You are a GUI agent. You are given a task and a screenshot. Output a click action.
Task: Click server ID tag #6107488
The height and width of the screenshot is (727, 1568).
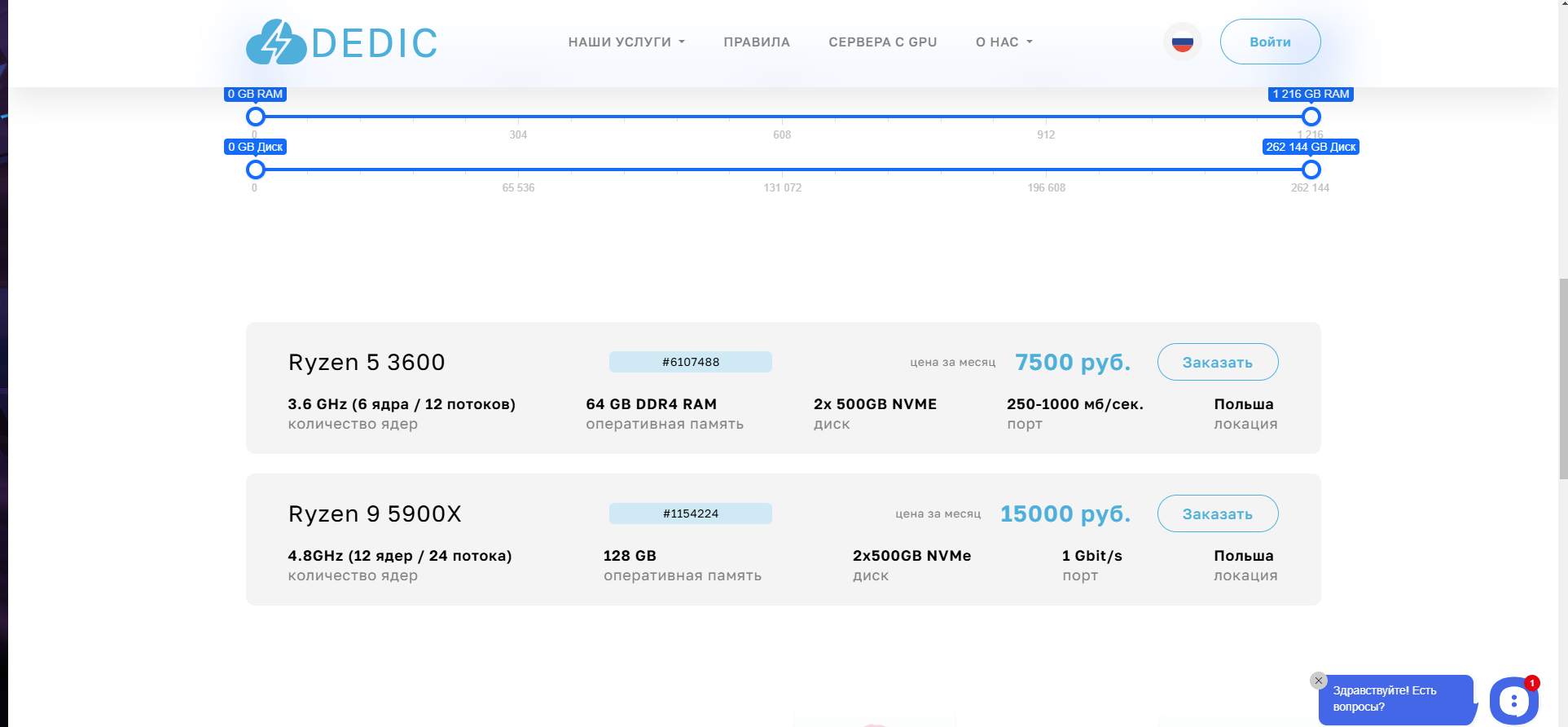coord(690,362)
